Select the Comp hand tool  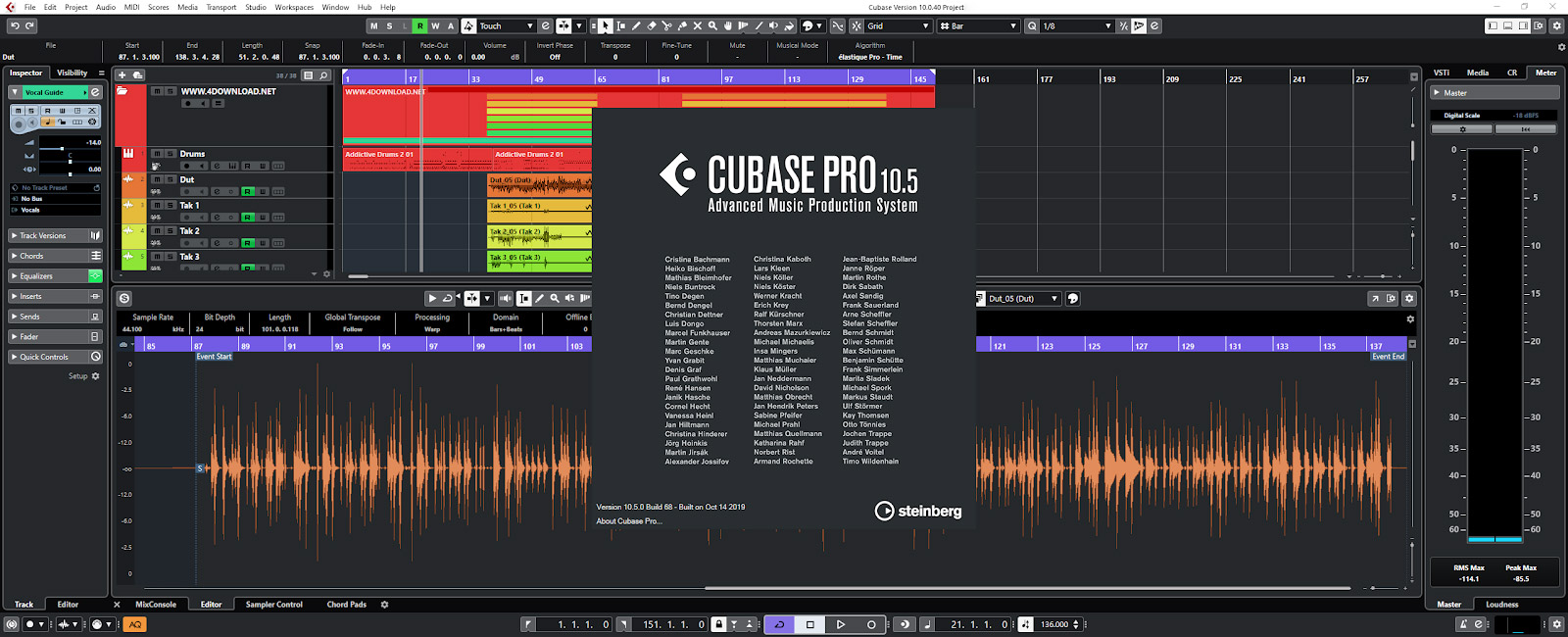[727, 25]
